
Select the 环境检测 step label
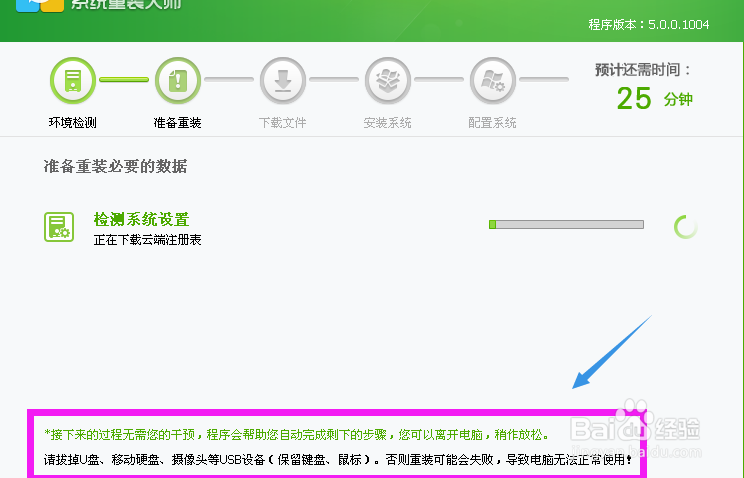point(73,123)
